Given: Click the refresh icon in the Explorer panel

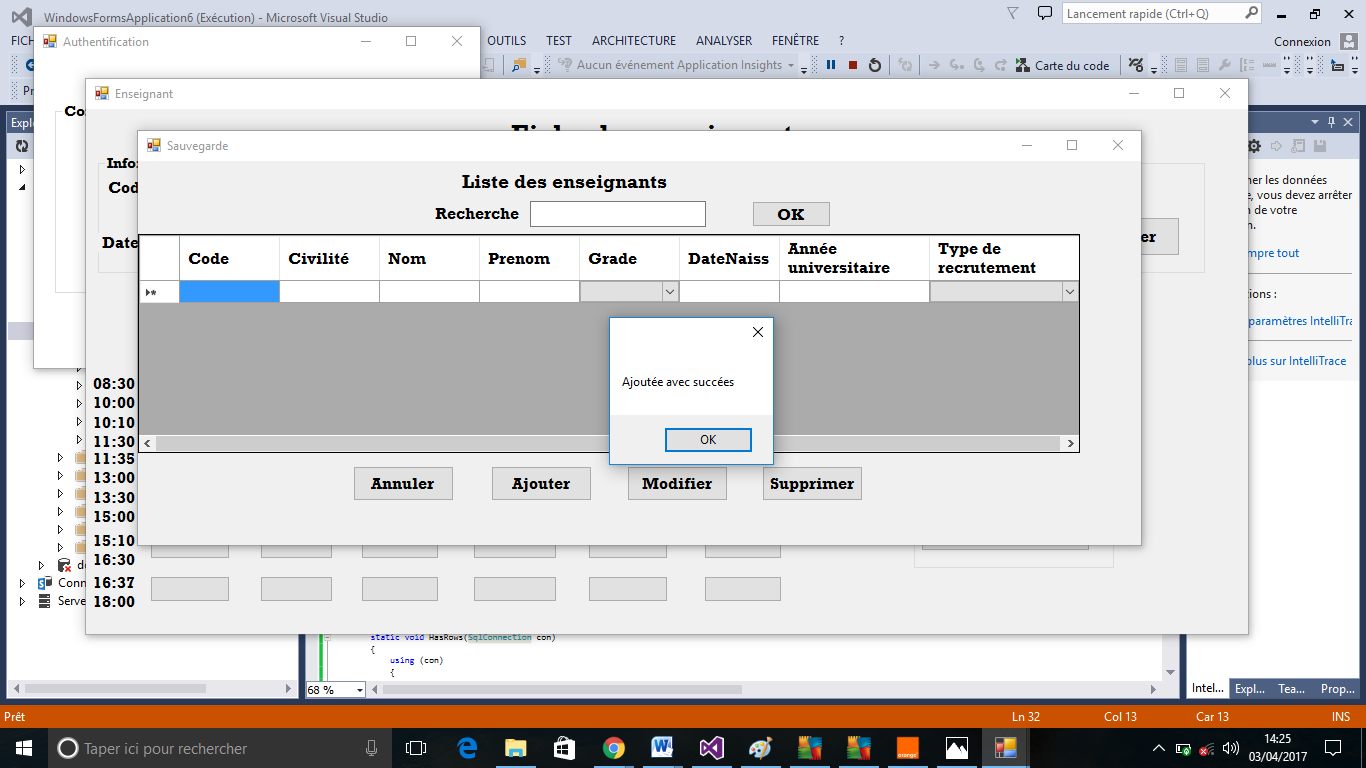Looking at the screenshot, I should pos(22,145).
